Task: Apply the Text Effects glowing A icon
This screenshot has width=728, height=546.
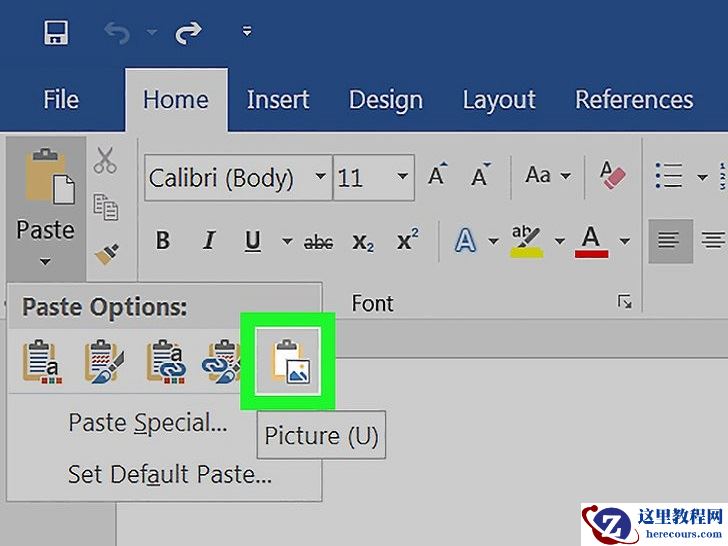Action: point(465,241)
